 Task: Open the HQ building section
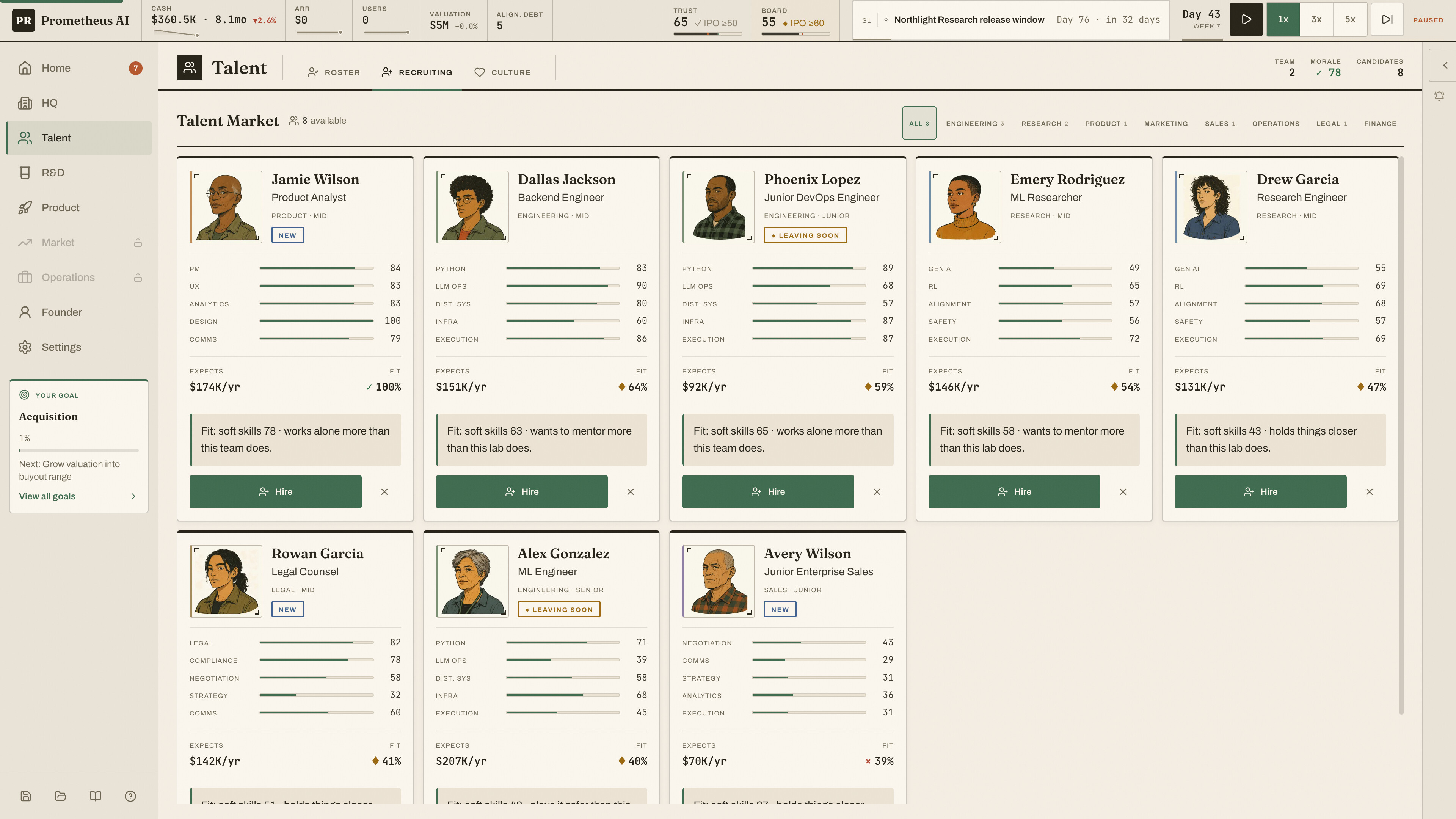(78, 103)
